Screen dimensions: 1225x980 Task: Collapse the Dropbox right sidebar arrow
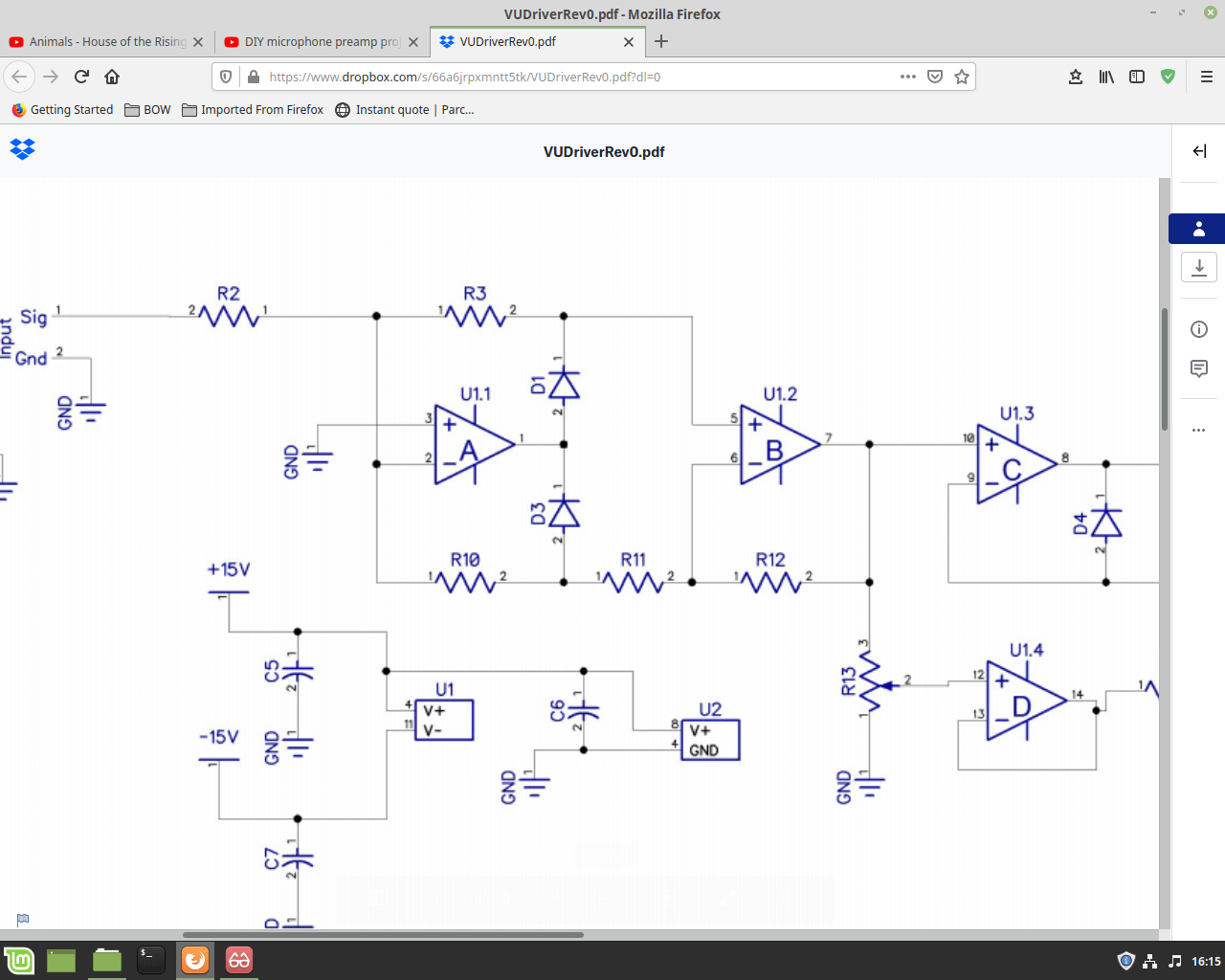(x=1199, y=151)
